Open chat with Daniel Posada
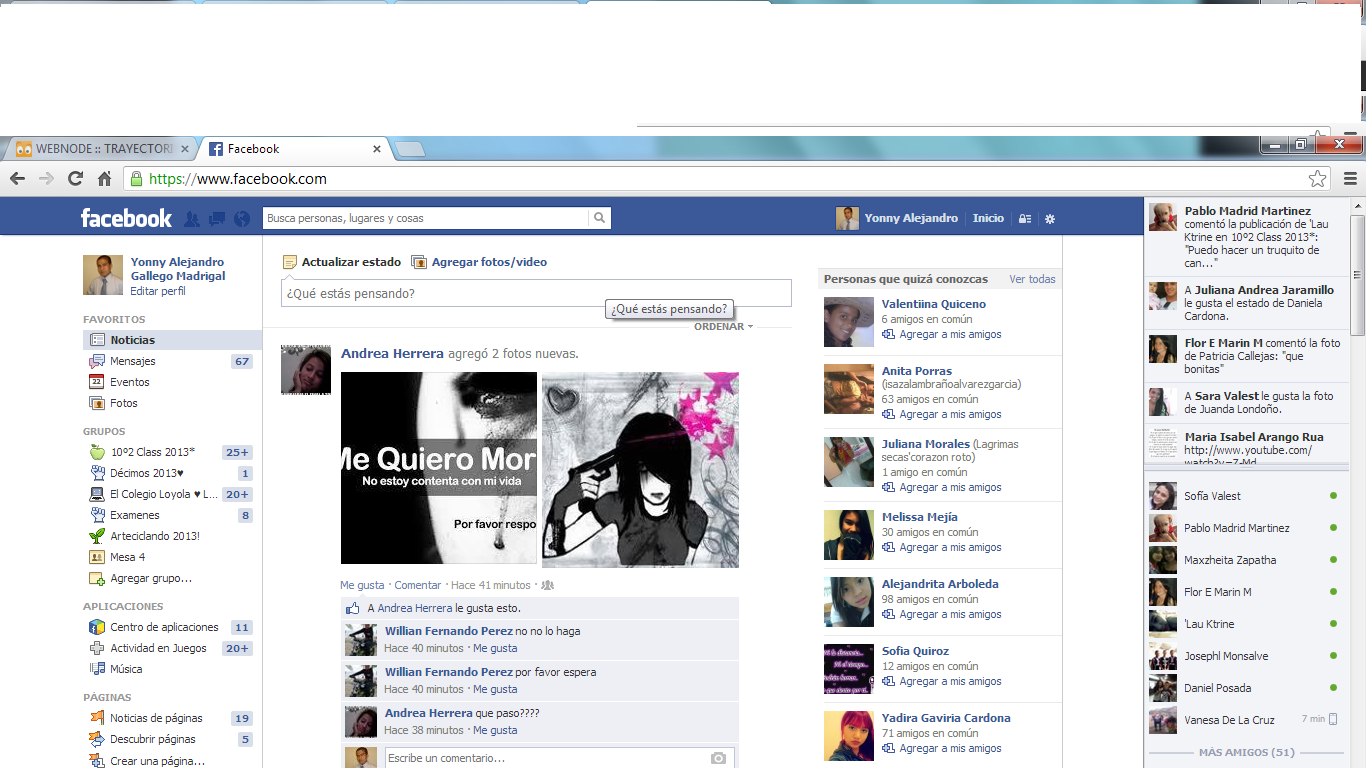Viewport: 1366px width, 768px height. [x=1245, y=688]
